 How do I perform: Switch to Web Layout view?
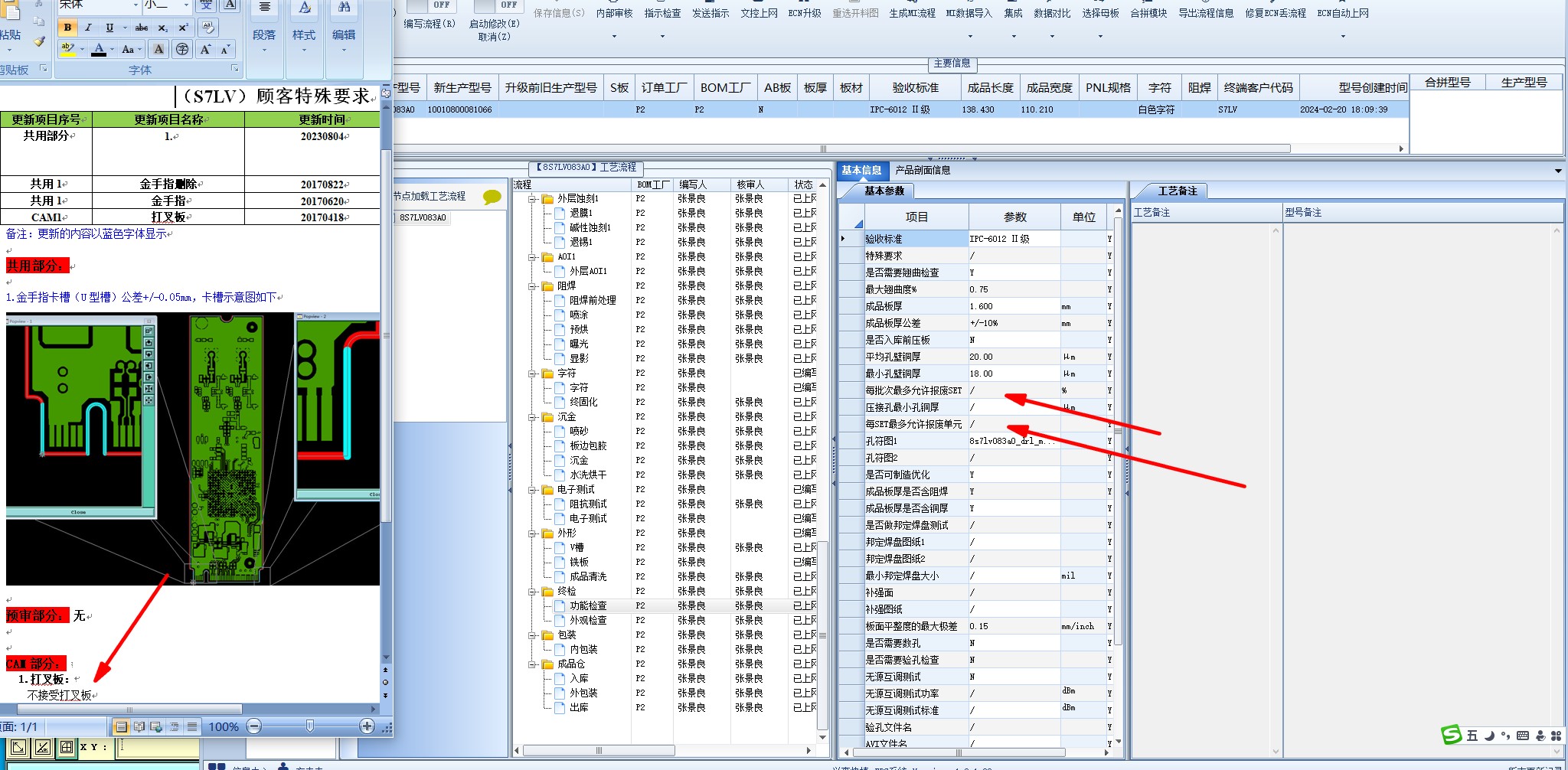point(156,726)
